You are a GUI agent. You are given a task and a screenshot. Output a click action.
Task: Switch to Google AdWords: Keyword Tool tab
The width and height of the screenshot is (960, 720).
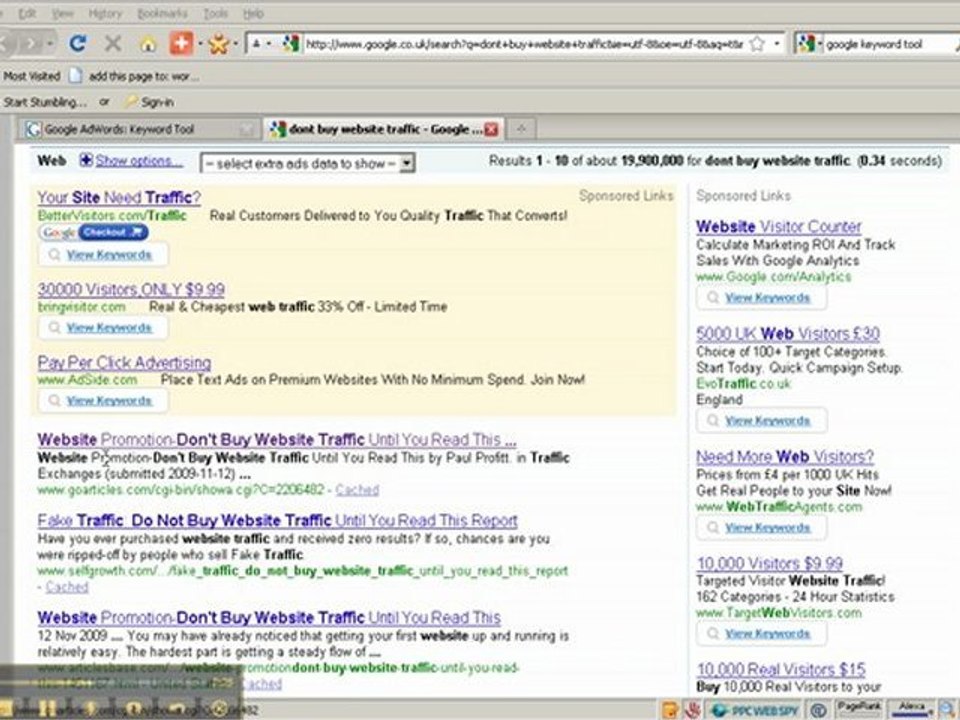(138, 129)
